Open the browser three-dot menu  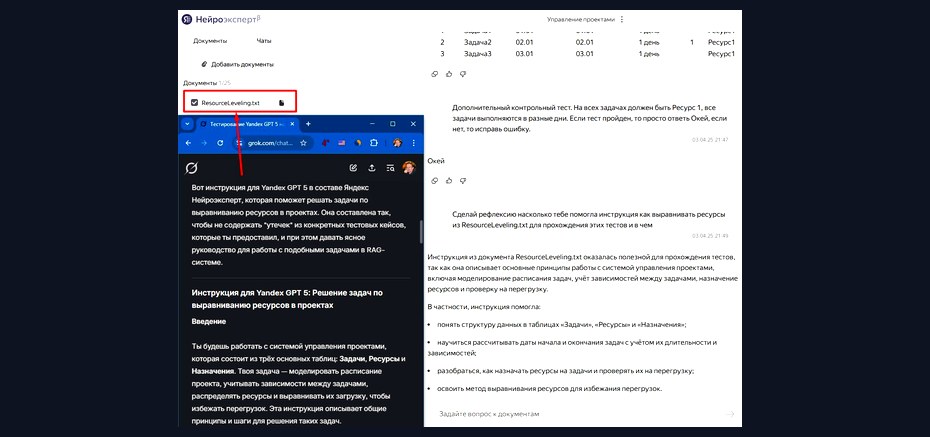click(413, 143)
